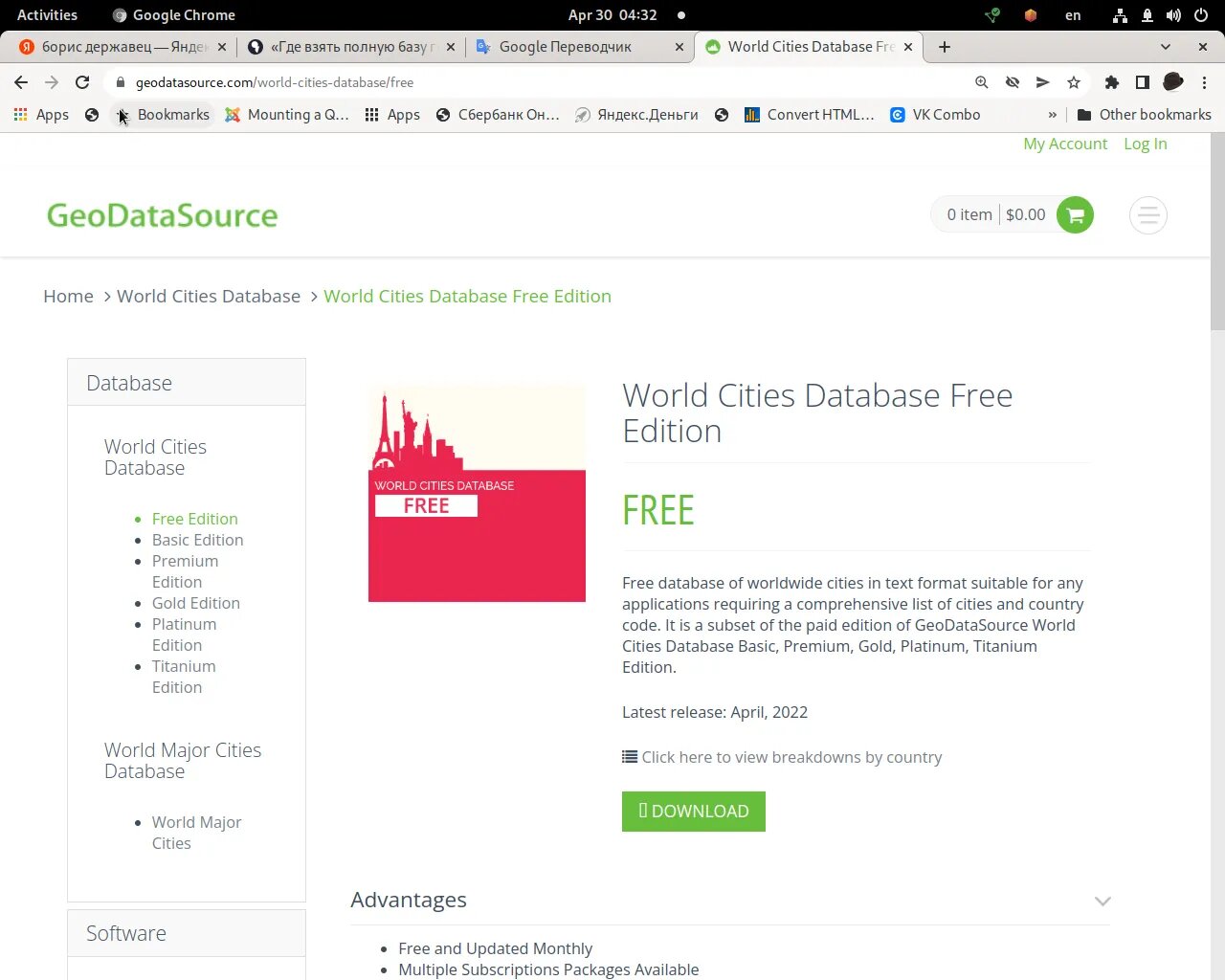Open the zoom magnifier icon in address bar
Image resolution: width=1225 pixels, height=980 pixels.
(x=981, y=82)
